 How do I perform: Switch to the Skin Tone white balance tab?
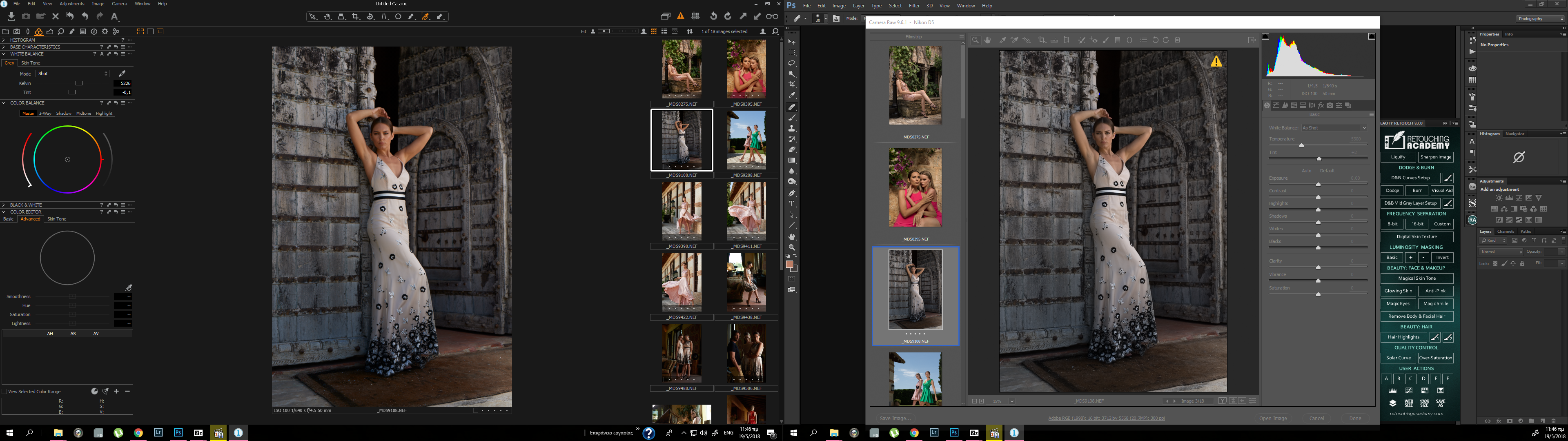pyautogui.click(x=31, y=63)
